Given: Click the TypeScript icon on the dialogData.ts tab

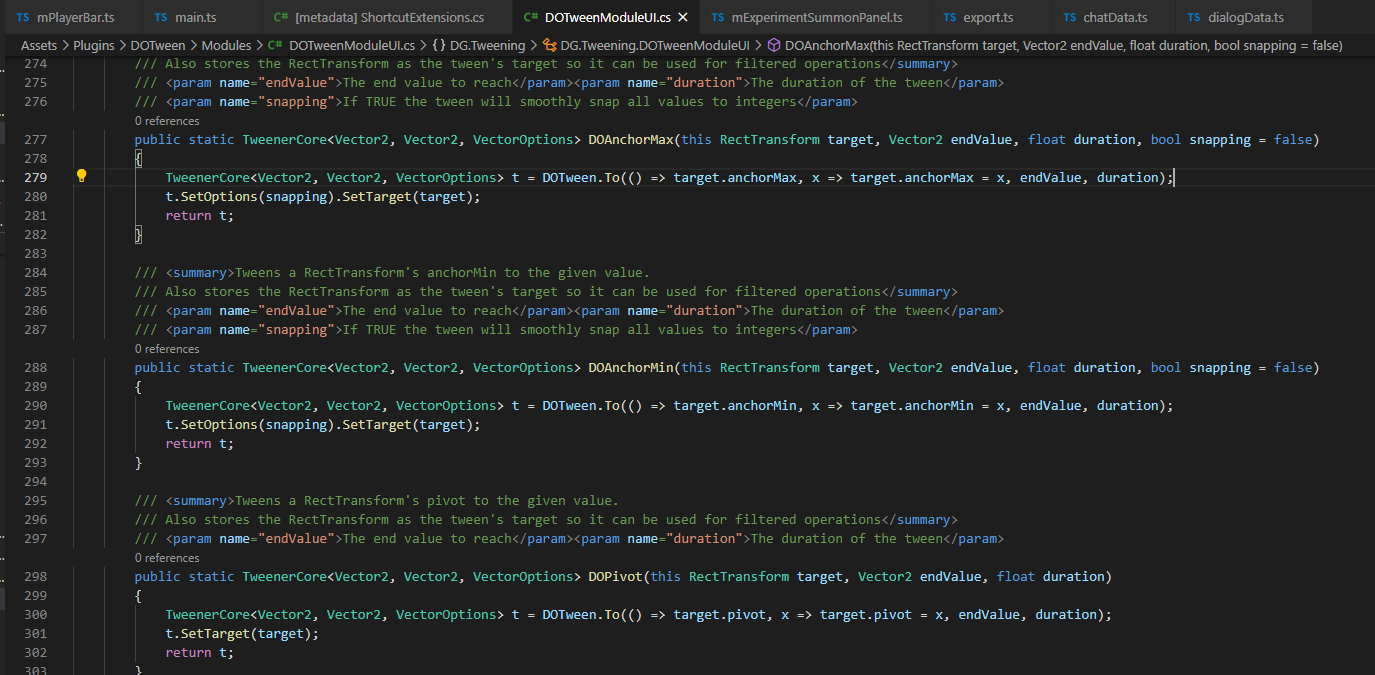Looking at the screenshot, I should click(1194, 16).
